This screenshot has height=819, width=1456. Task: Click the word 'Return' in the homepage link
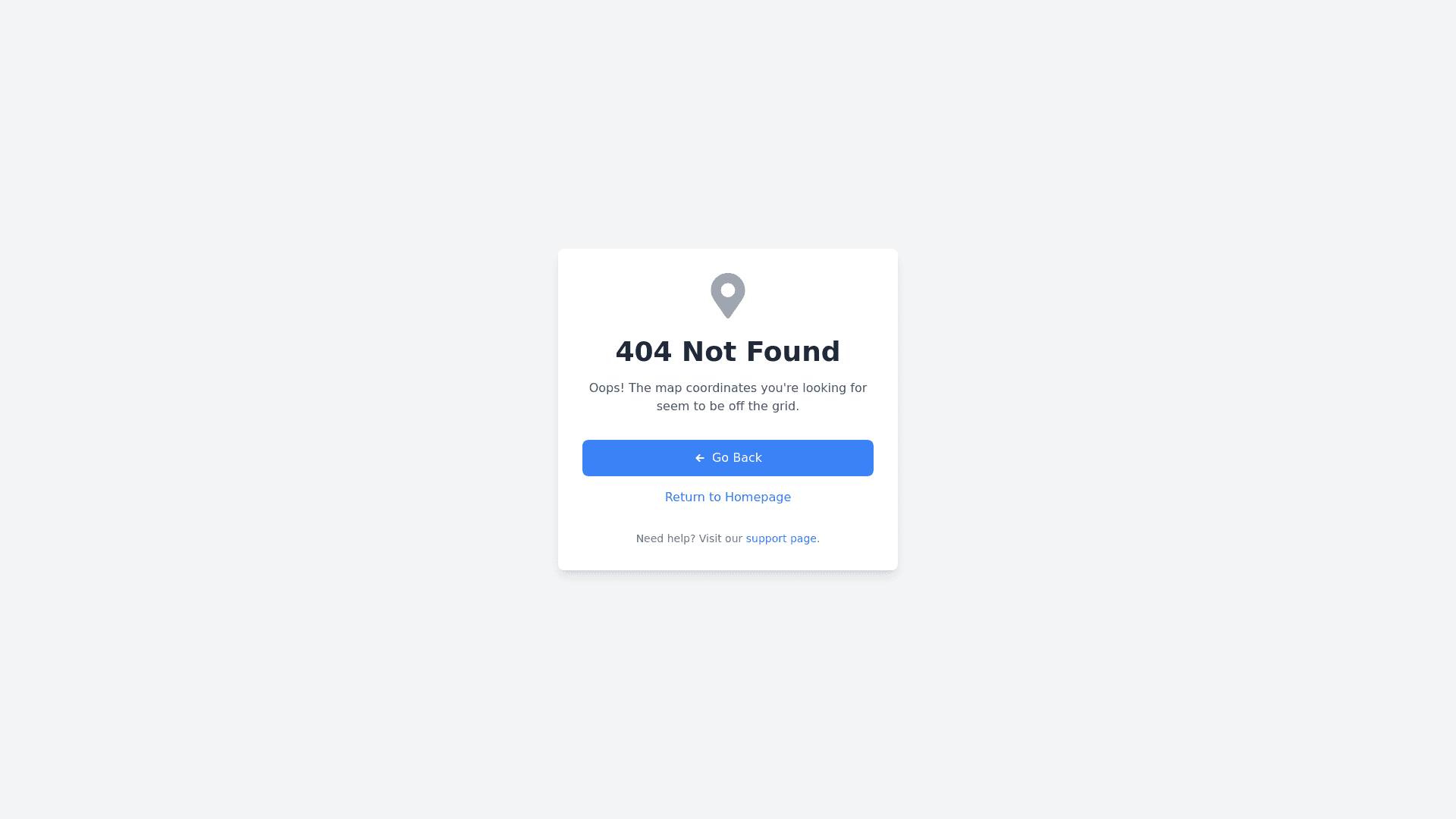[x=685, y=497]
